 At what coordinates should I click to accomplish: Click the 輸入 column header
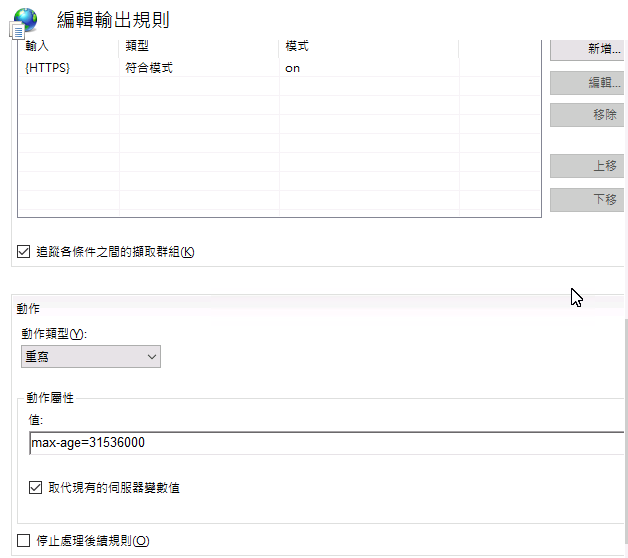point(68,47)
